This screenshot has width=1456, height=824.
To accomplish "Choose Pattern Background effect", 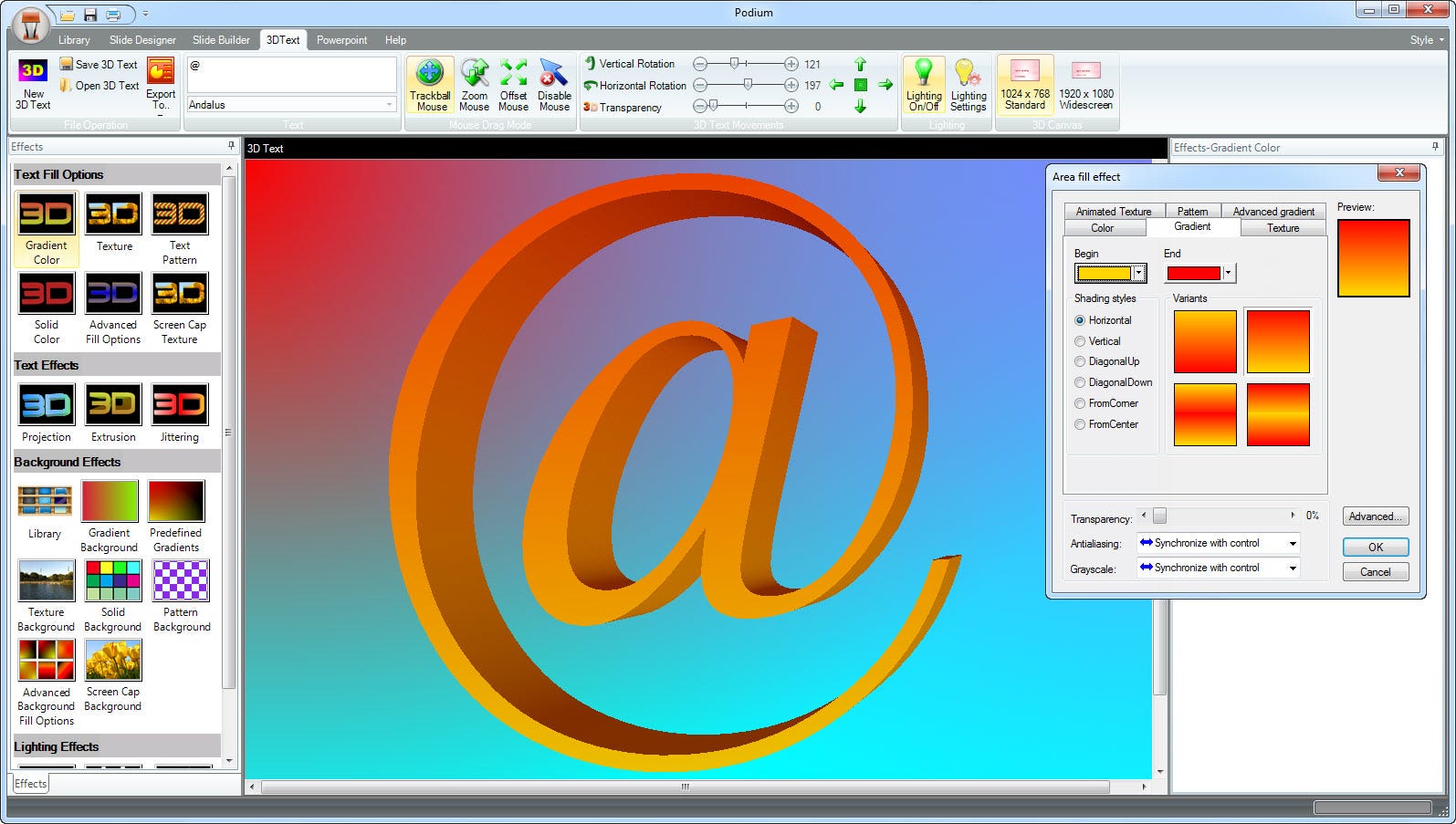I will 182,596.
